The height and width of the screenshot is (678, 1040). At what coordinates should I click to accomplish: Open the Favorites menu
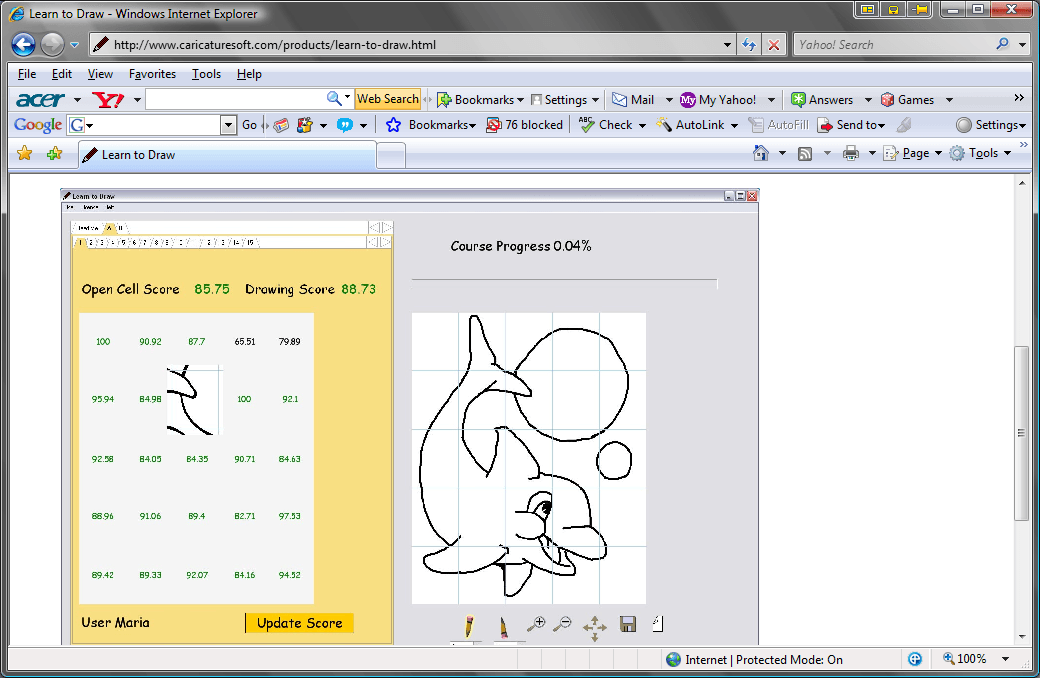(x=152, y=74)
